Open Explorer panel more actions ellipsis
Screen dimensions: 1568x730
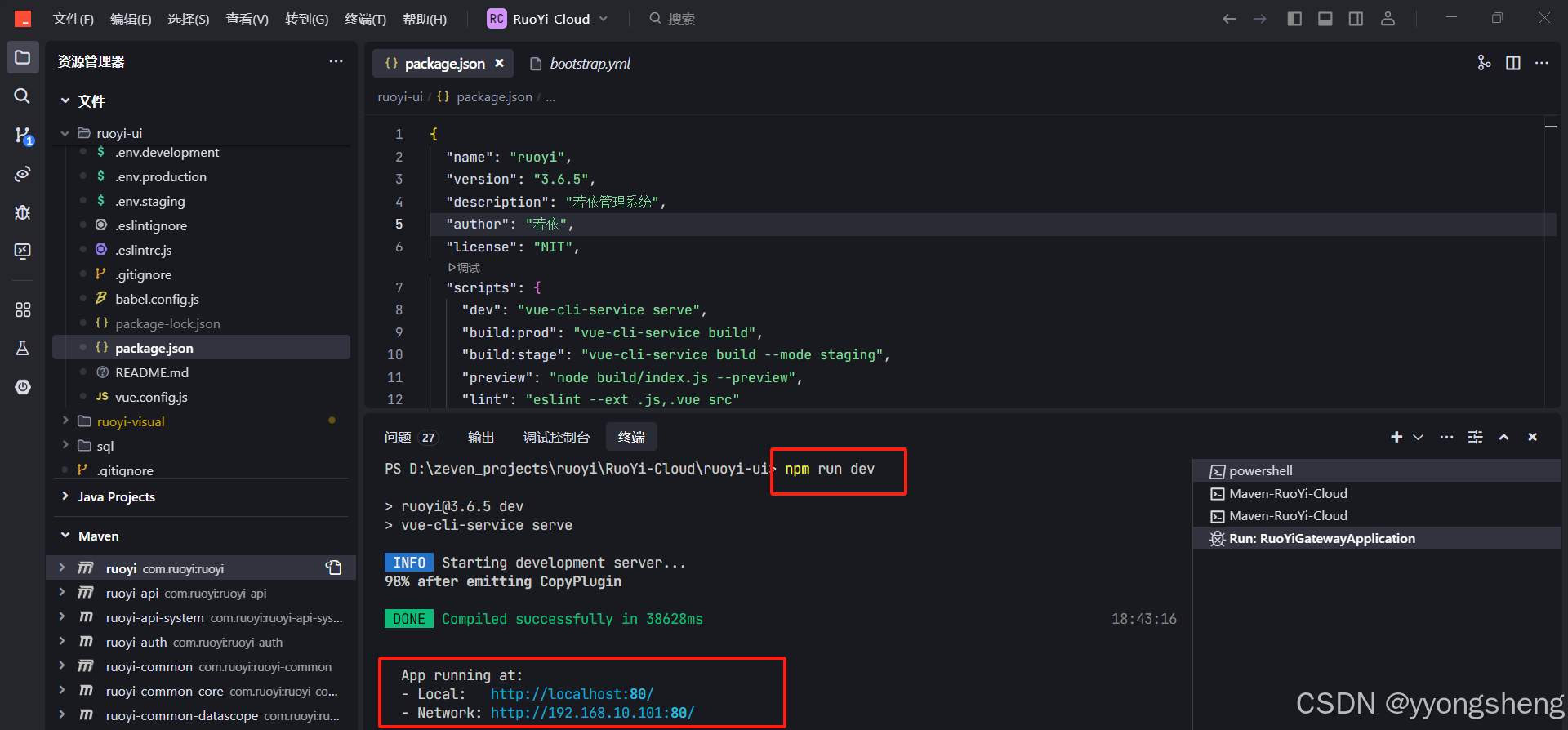tap(336, 61)
